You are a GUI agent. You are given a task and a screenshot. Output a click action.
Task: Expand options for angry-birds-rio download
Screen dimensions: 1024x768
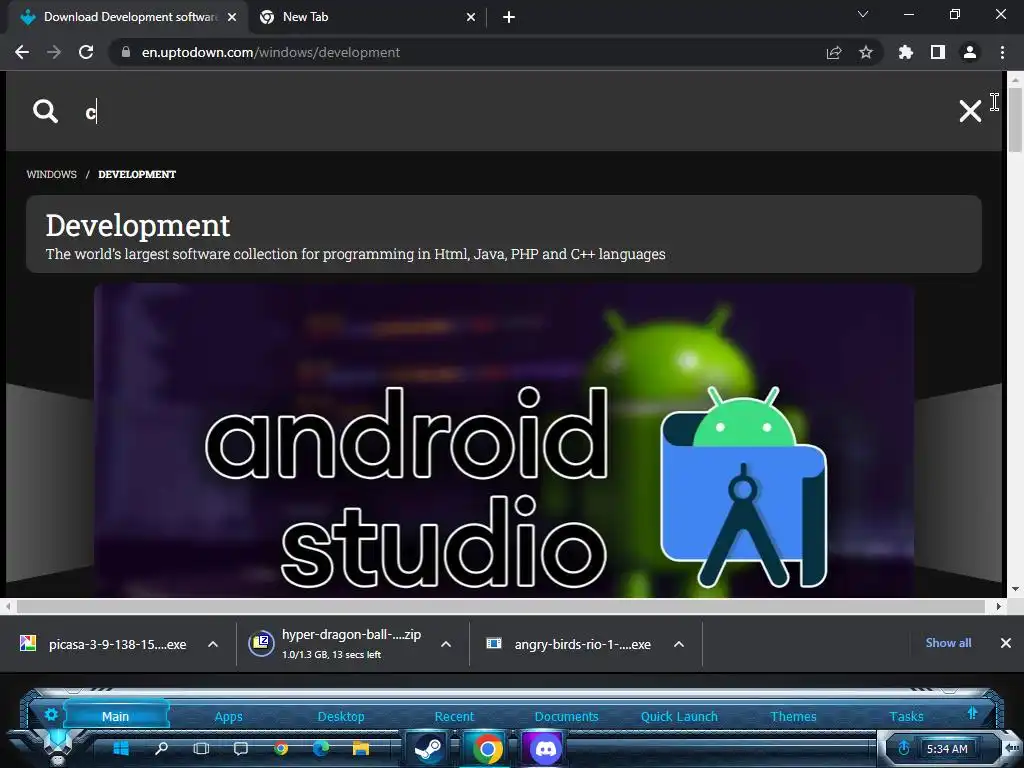[x=679, y=645]
